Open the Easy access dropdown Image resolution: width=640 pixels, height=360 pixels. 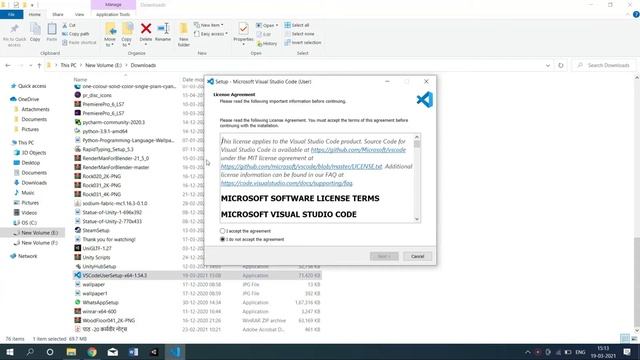pyautogui.click(x=211, y=34)
